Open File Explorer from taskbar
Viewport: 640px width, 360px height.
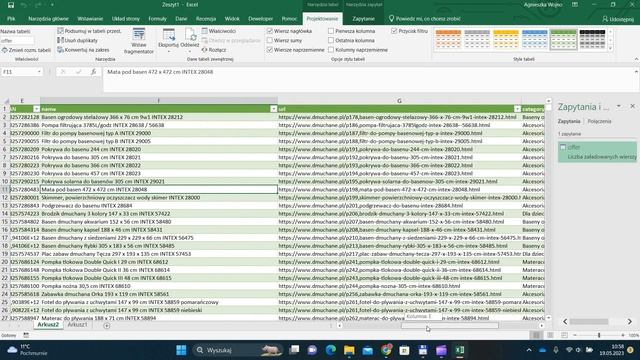coord(349,350)
